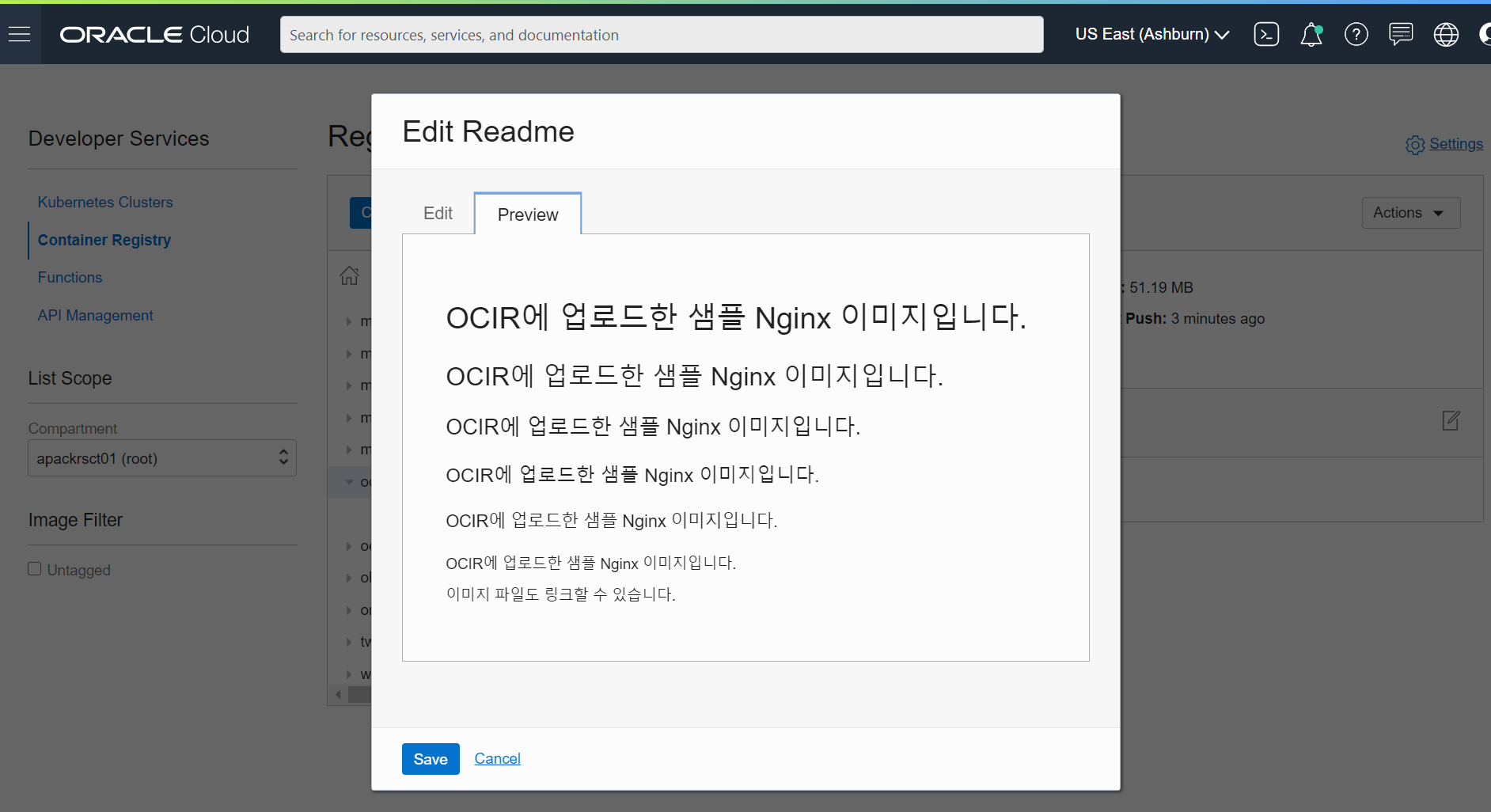Click the Oracle Cloud logo
This screenshot has width=1491, height=812.
point(154,34)
